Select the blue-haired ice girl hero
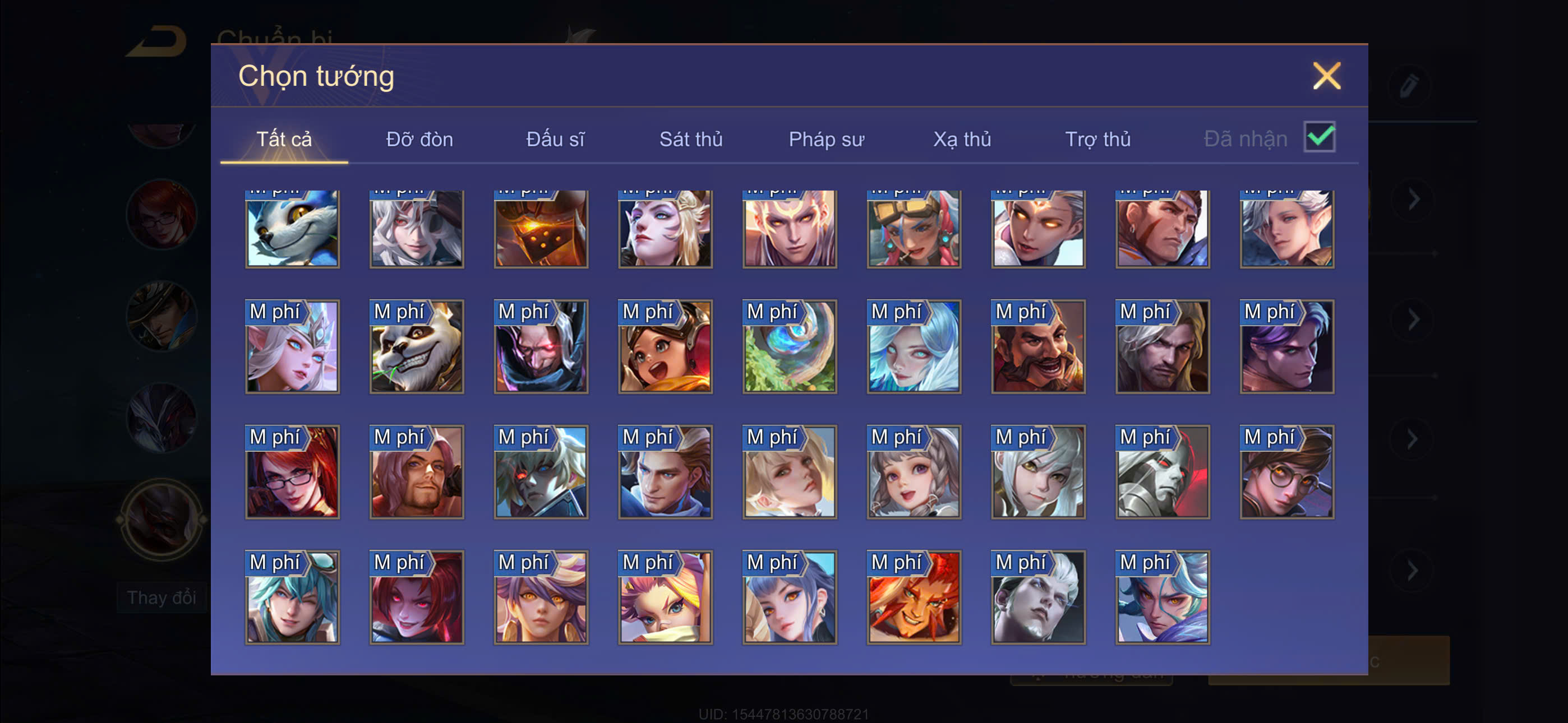 (914, 346)
